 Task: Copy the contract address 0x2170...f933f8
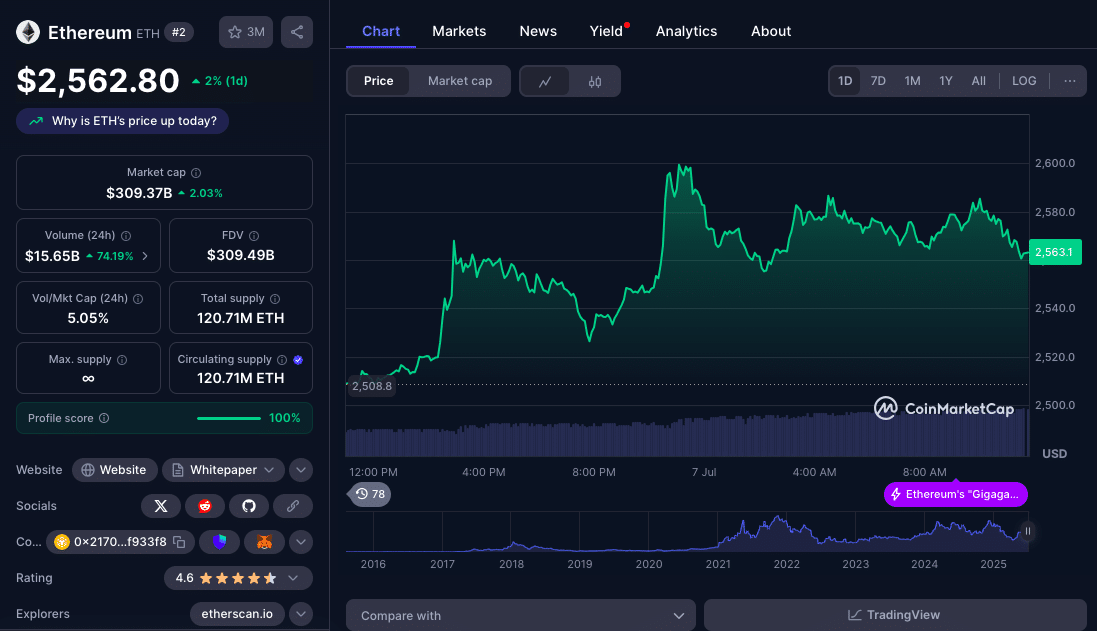(179, 542)
